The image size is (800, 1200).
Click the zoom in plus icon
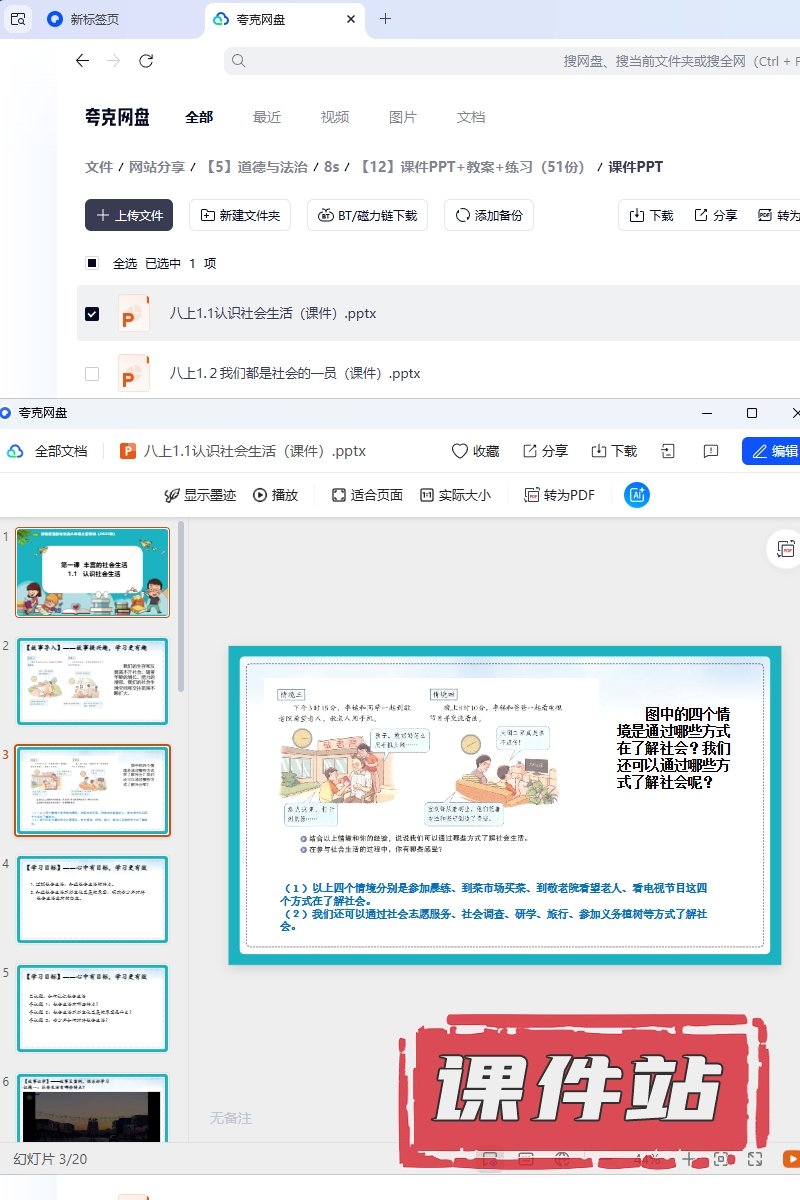688,1159
